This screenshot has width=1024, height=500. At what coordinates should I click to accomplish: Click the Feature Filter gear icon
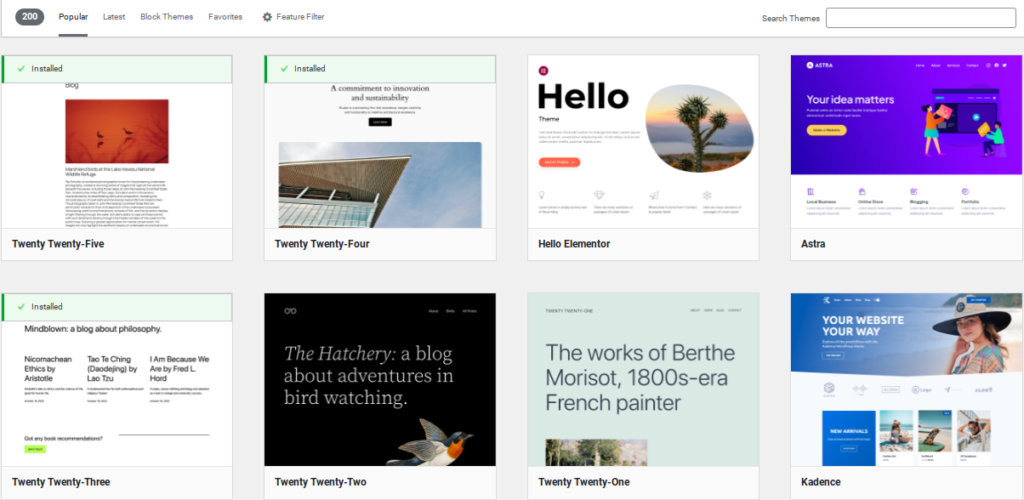267,17
